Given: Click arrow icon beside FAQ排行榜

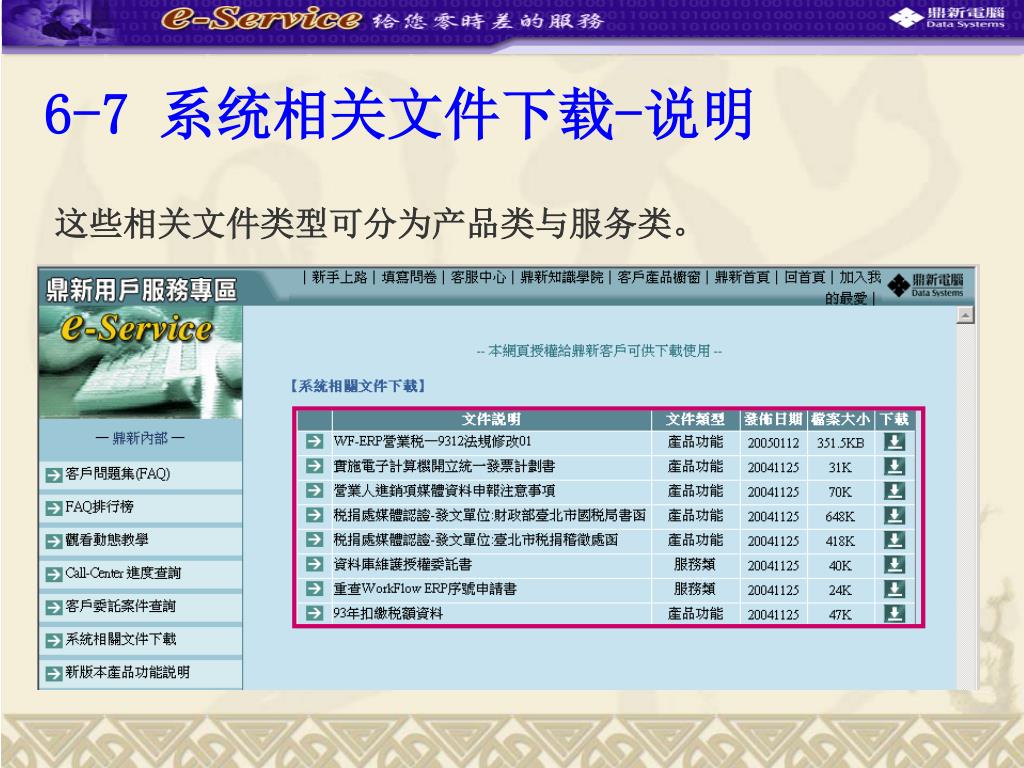Looking at the screenshot, I should (54, 508).
